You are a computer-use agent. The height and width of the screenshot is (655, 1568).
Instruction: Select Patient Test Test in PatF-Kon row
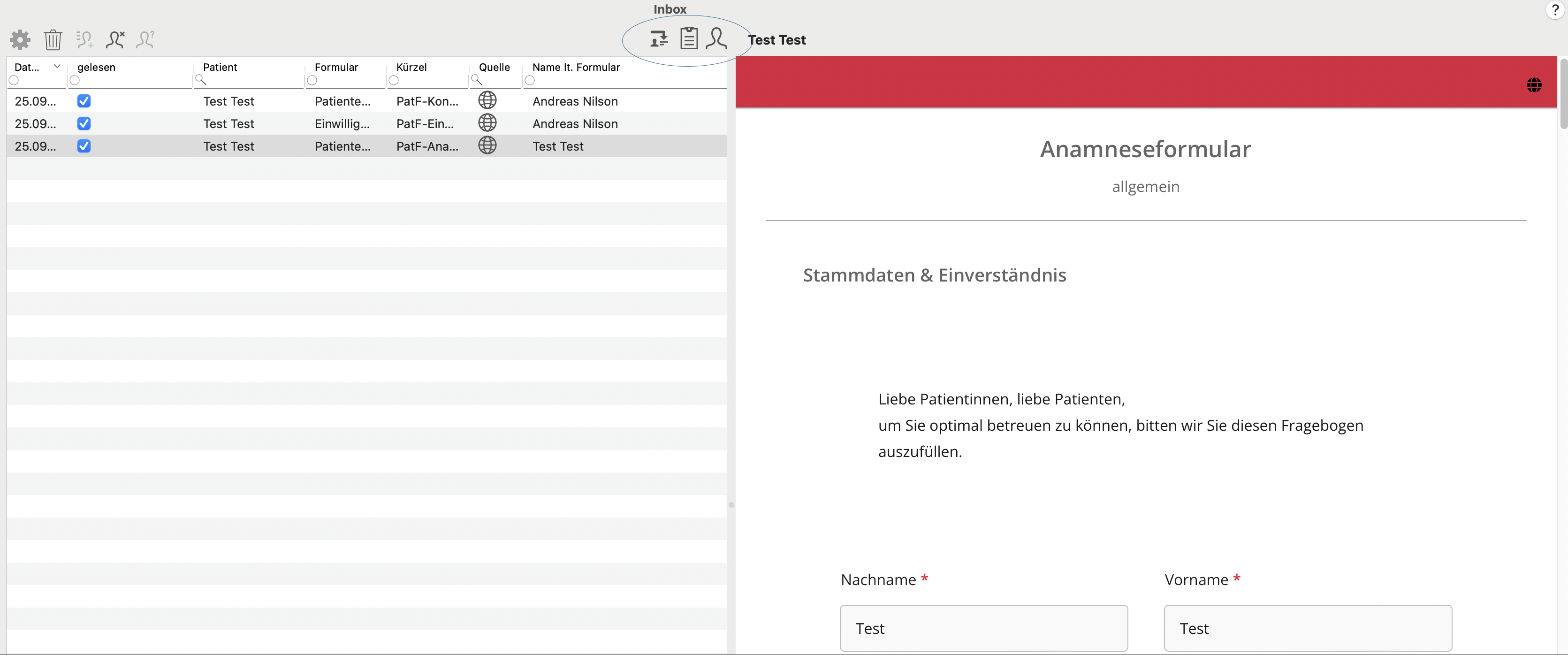[228, 101]
